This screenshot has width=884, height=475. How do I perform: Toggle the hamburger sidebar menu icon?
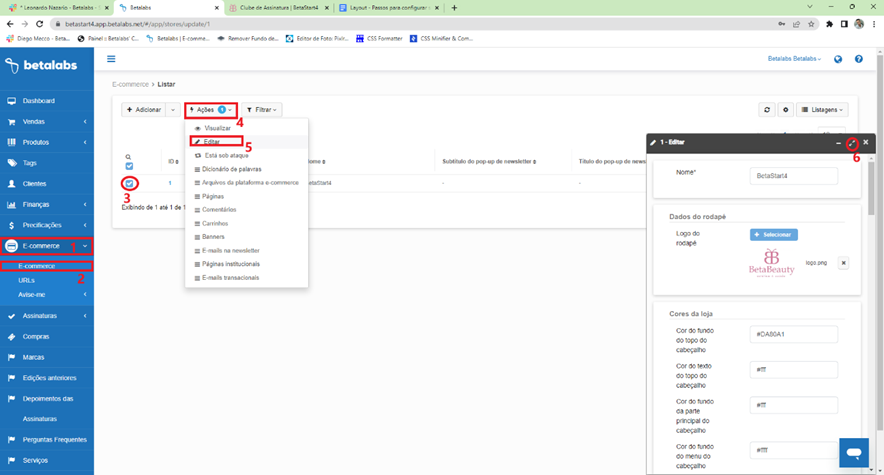pyautogui.click(x=111, y=60)
